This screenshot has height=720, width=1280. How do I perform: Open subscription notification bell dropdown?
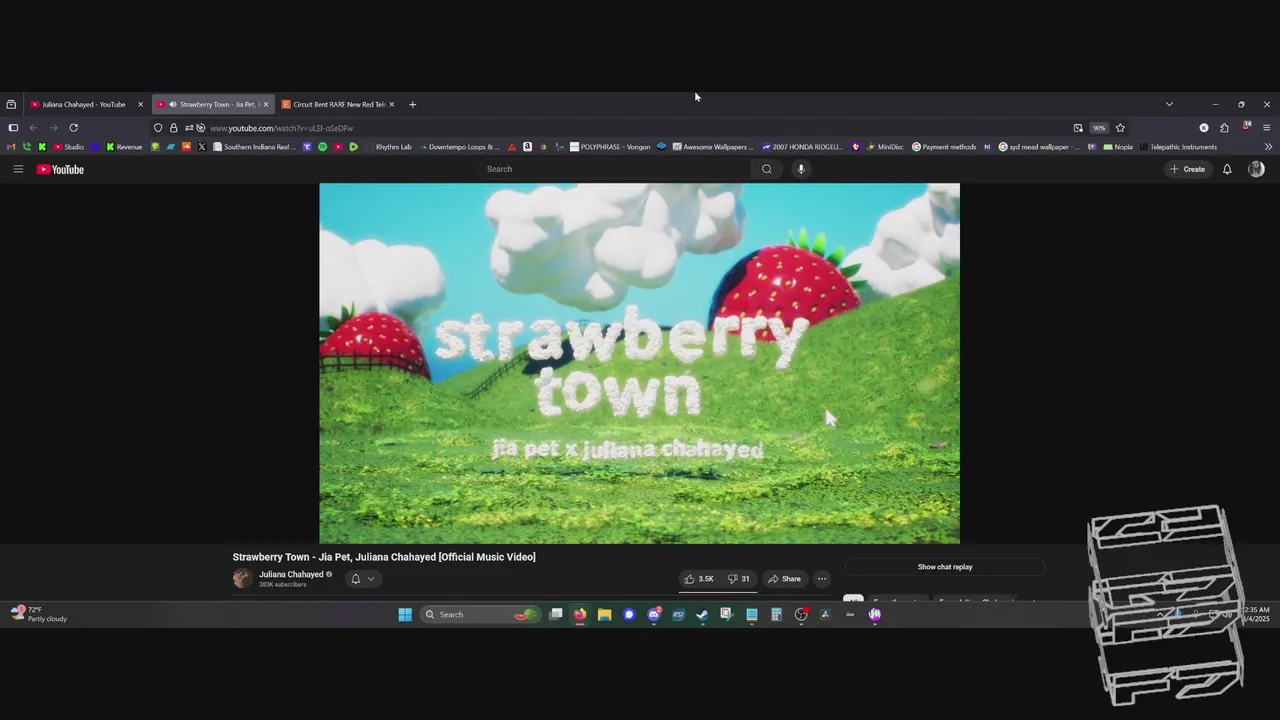362,579
